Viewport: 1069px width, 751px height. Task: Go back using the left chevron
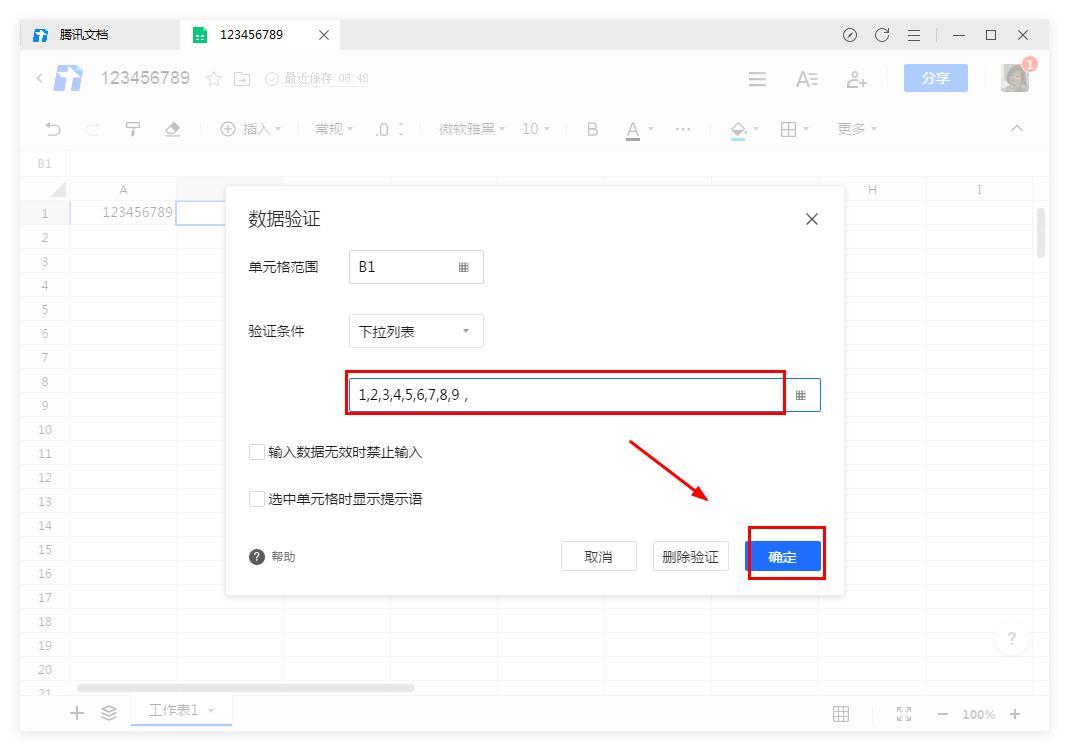(x=40, y=78)
